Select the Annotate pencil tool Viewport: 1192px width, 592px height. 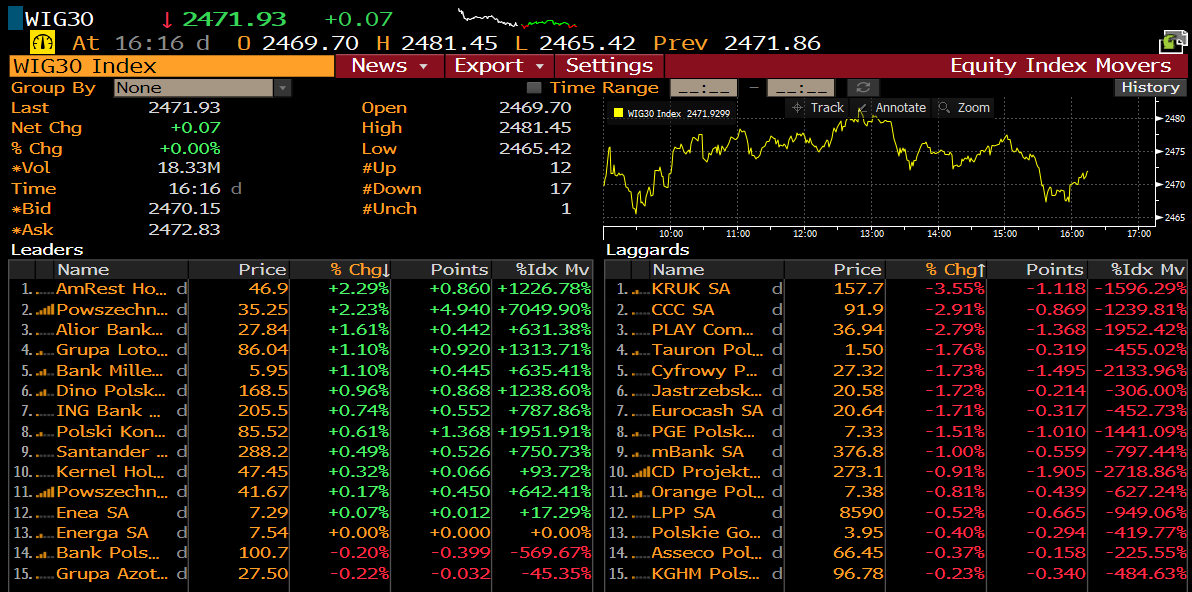tap(892, 108)
